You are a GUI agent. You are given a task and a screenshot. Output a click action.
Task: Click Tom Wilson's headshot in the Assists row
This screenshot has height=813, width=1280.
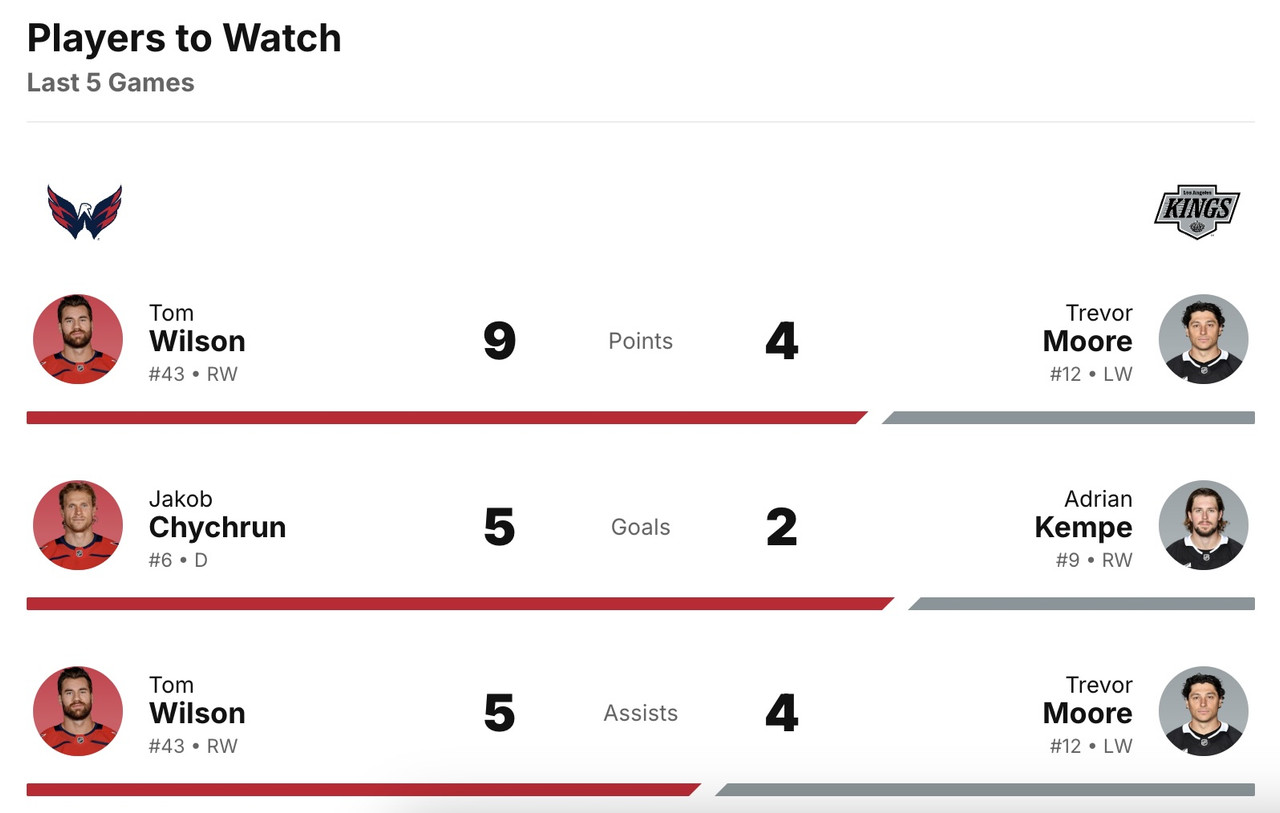(x=78, y=711)
